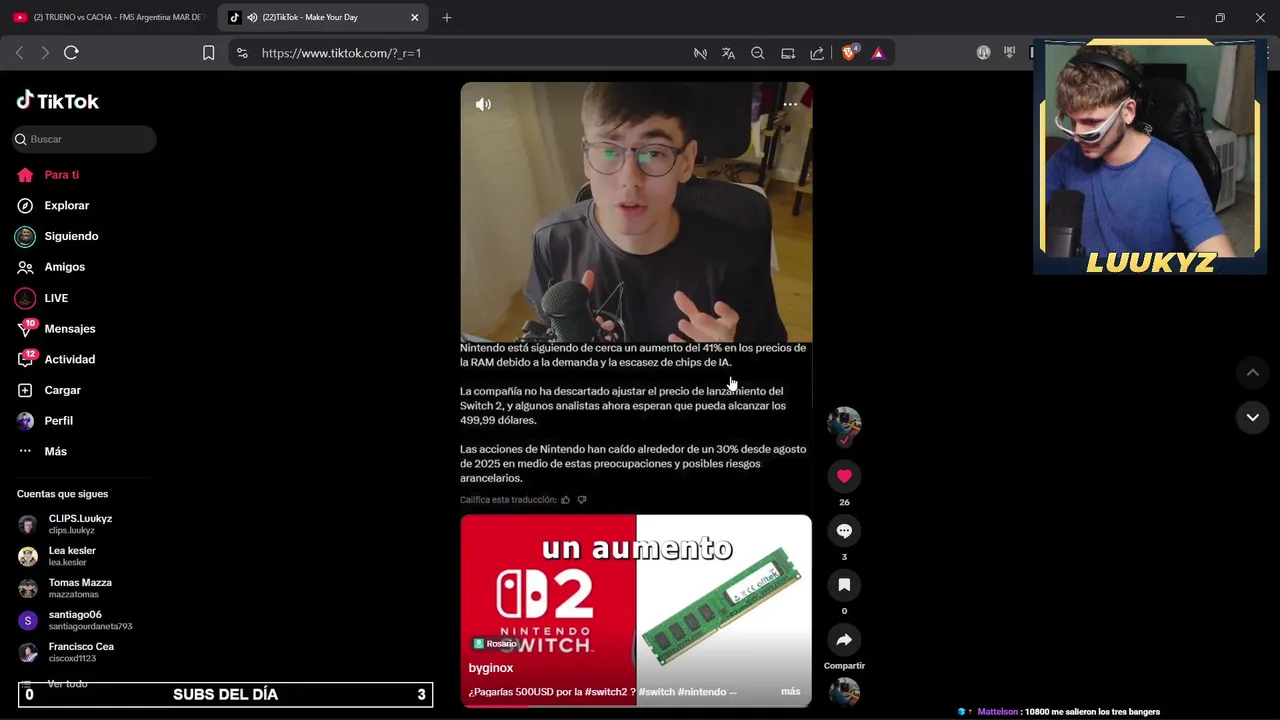Click the zoom-out magnifier icon
This screenshot has height=720, width=1280.
click(758, 53)
